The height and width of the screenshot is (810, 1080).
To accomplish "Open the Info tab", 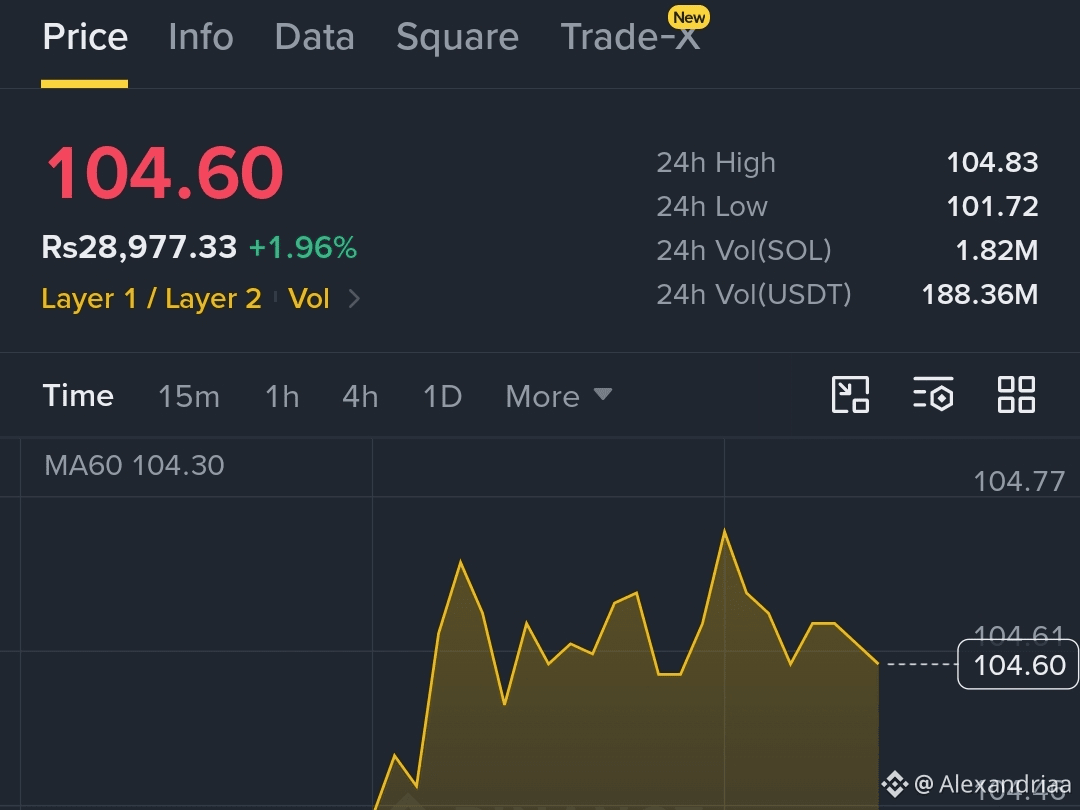I will click(201, 37).
